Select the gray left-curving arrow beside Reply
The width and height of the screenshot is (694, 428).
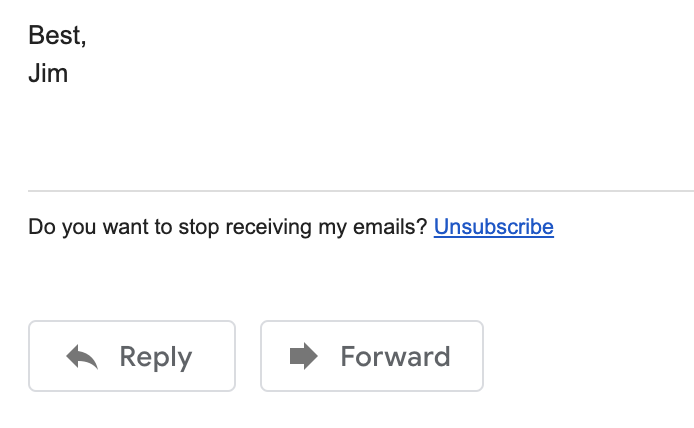(82, 356)
